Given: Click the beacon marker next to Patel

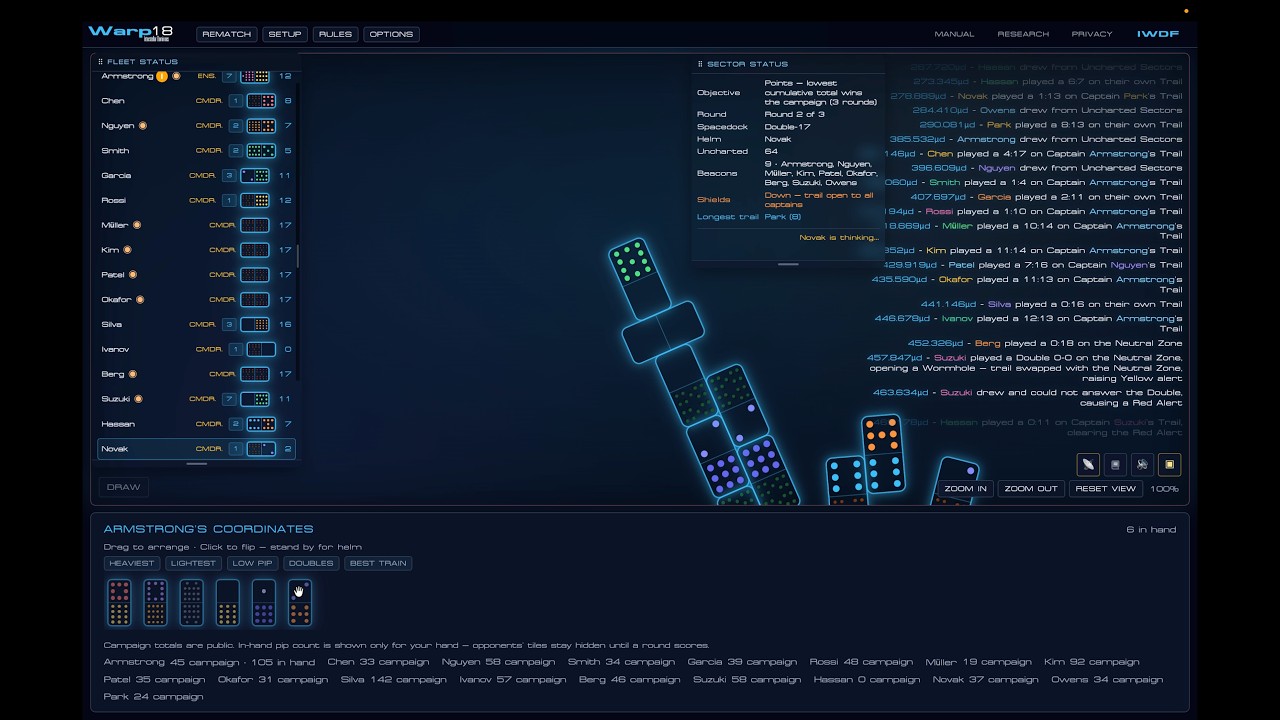Looking at the screenshot, I should click(133, 275).
